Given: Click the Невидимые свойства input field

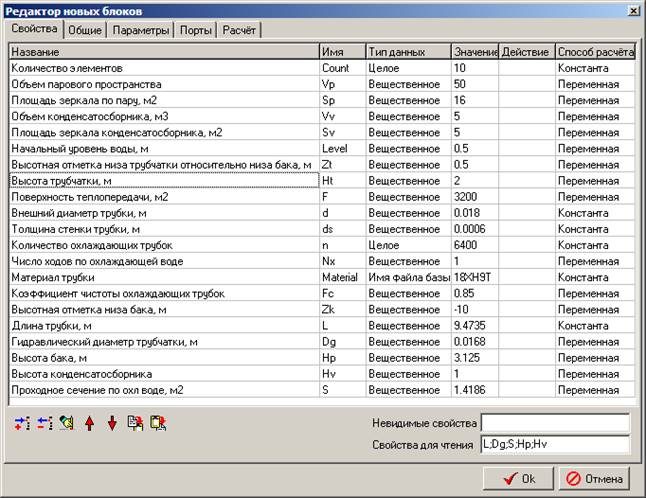Looking at the screenshot, I should (555, 422).
